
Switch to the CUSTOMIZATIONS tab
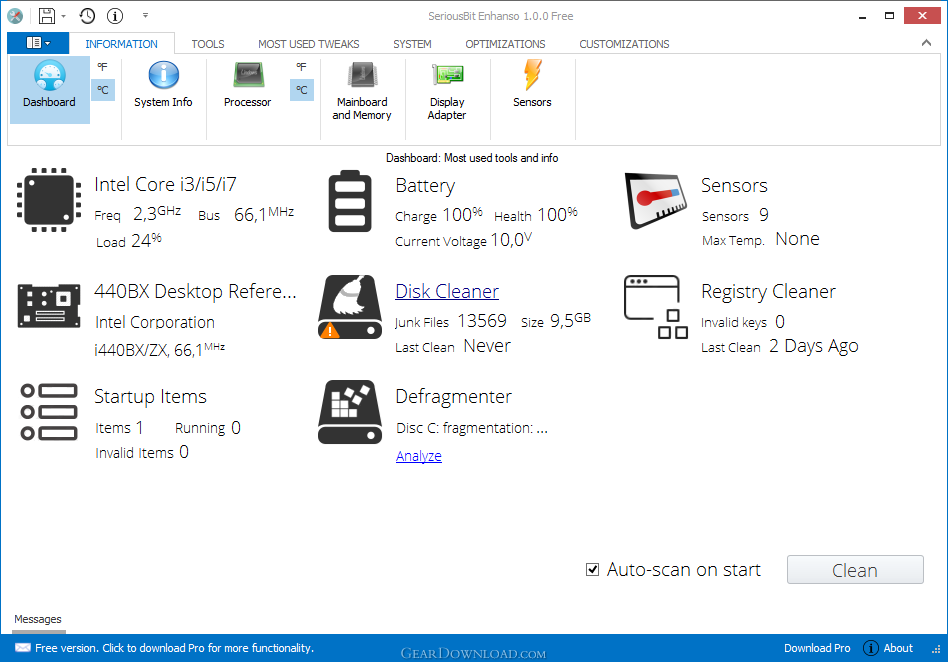(625, 44)
